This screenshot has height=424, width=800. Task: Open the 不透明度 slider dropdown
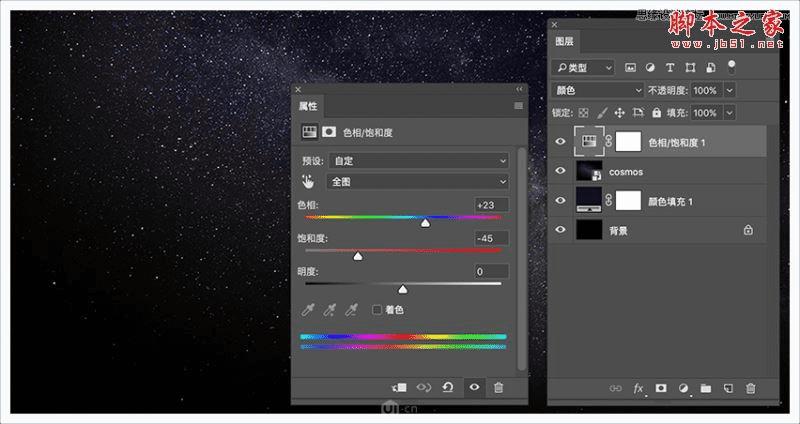tap(730, 90)
